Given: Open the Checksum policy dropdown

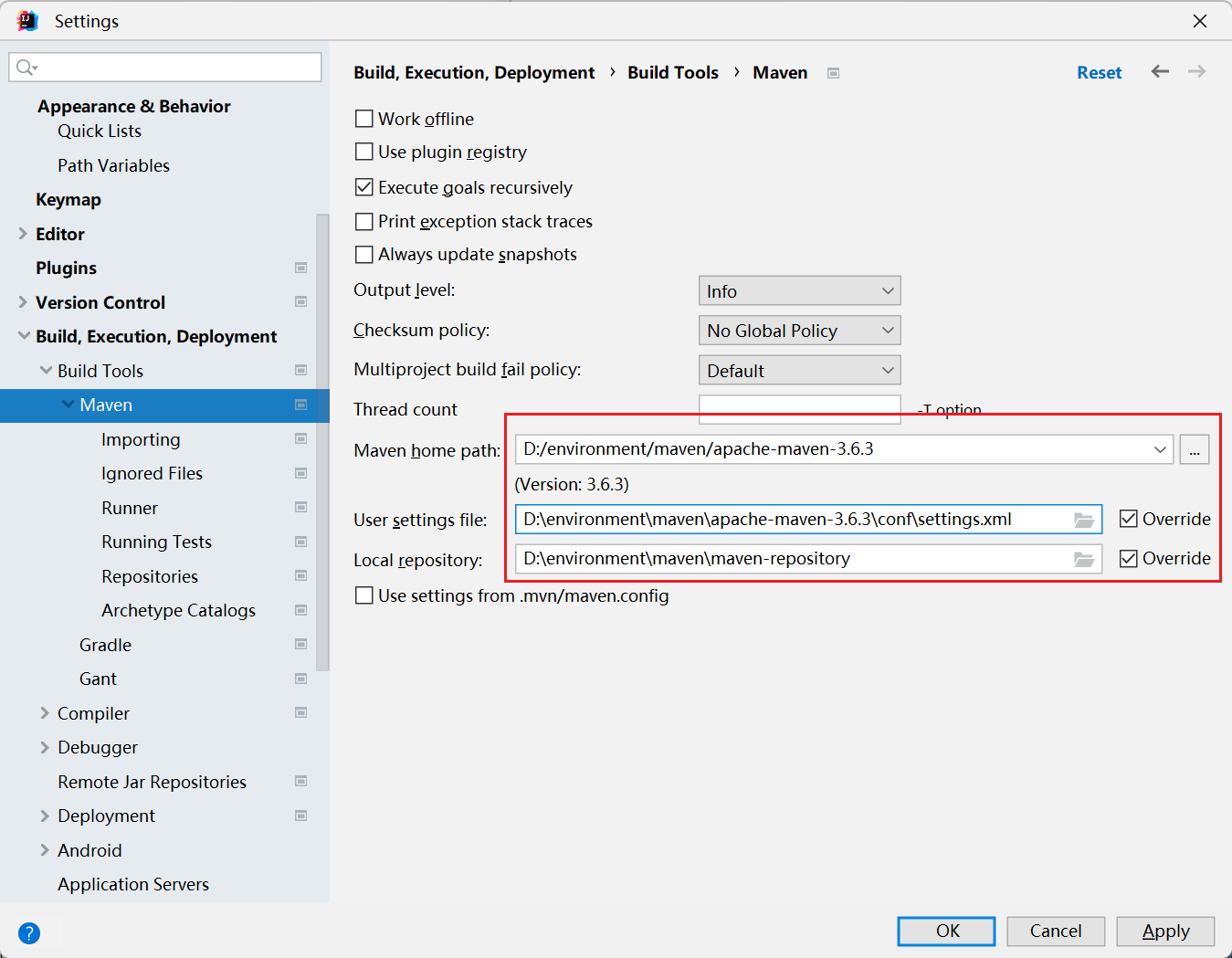Looking at the screenshot, I should pyautogui.click(x=799, y=331).
